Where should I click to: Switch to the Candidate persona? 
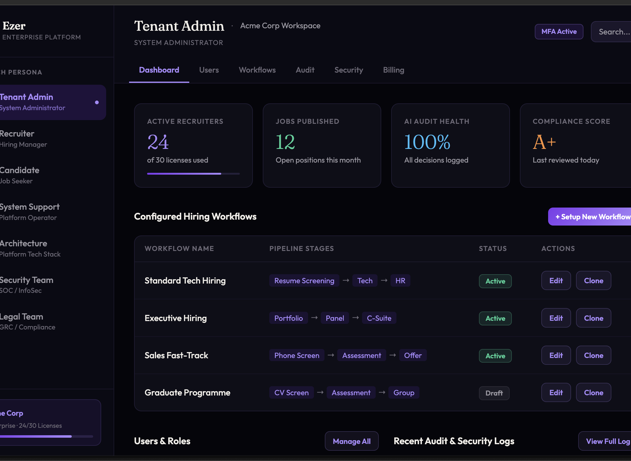(52, 175)
